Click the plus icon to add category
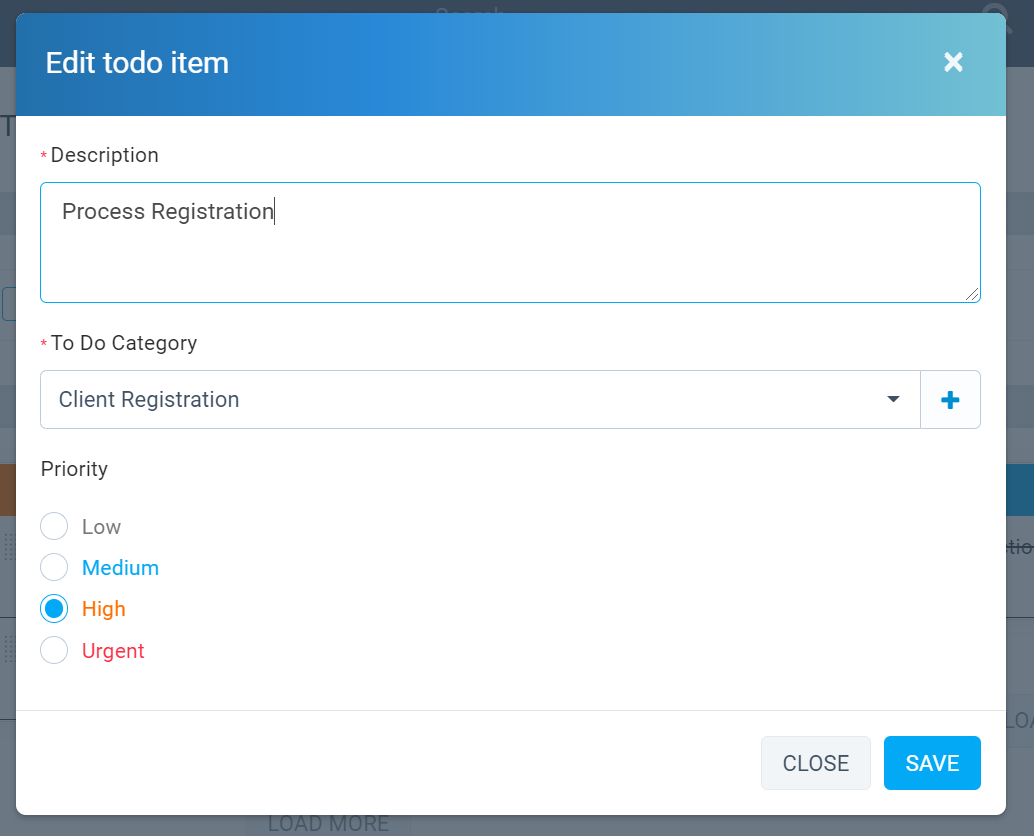Viewport: 1034px width, 836px height. [x=950, y=400]
